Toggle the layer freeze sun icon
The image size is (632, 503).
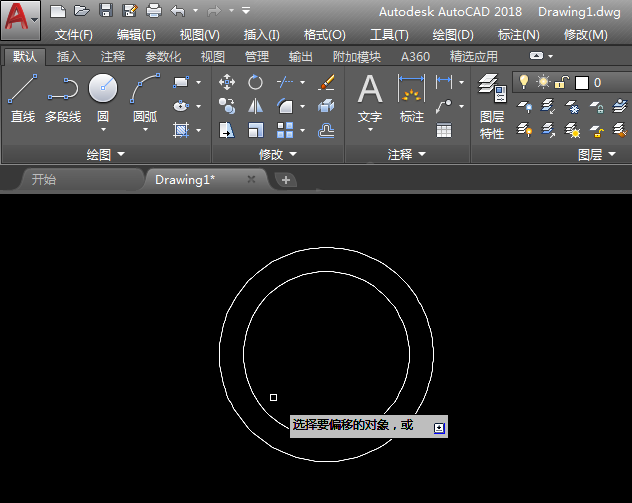click(x=543, y=82)
